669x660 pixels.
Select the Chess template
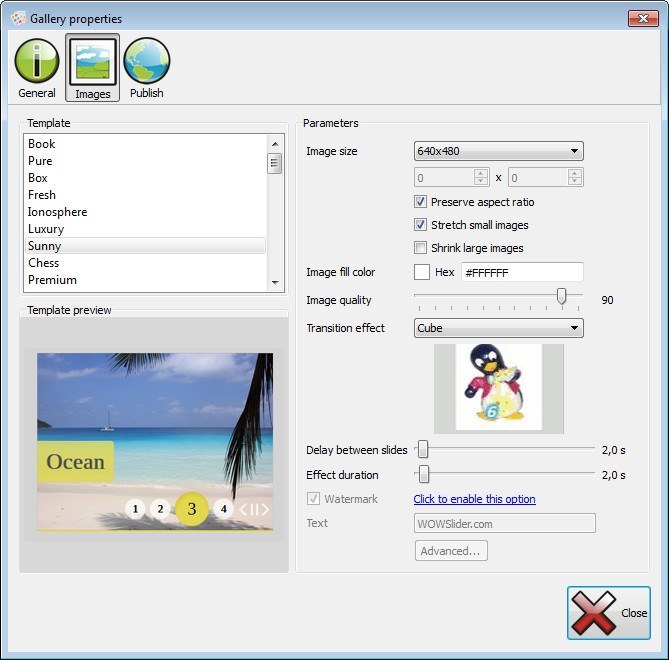click(x=145, y=263)
